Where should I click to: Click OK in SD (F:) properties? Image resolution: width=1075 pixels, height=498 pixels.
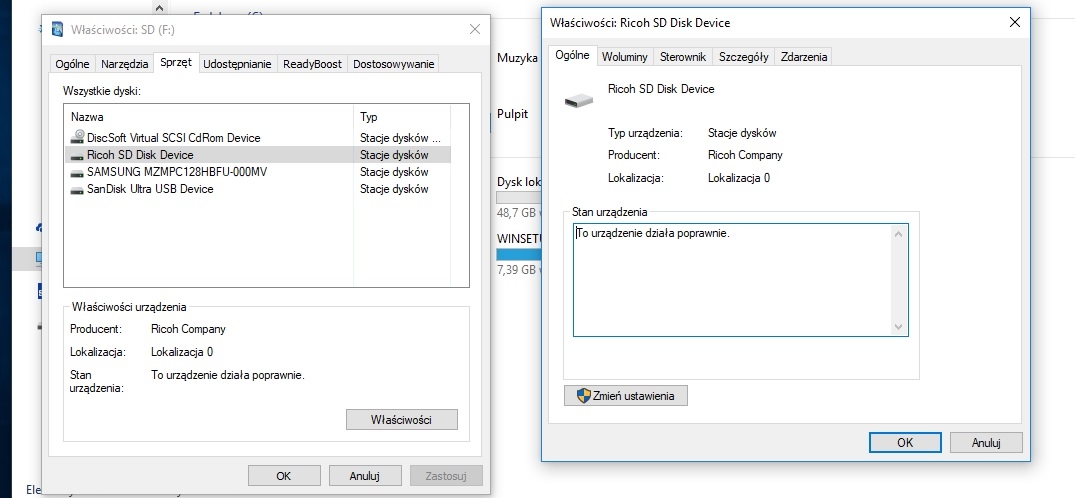[x=283, y=475]
